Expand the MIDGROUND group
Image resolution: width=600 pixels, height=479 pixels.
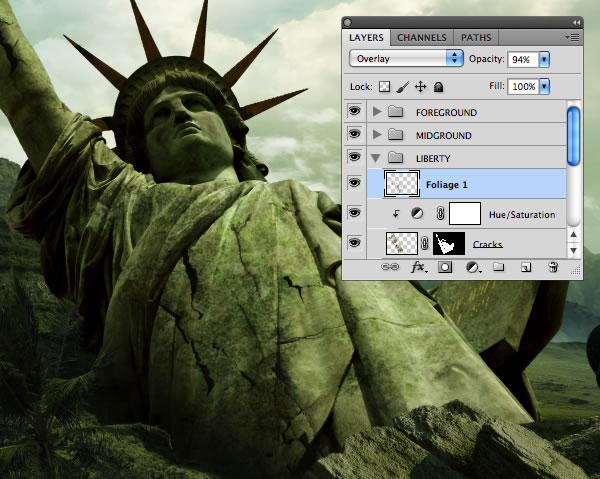pos(377,134)
